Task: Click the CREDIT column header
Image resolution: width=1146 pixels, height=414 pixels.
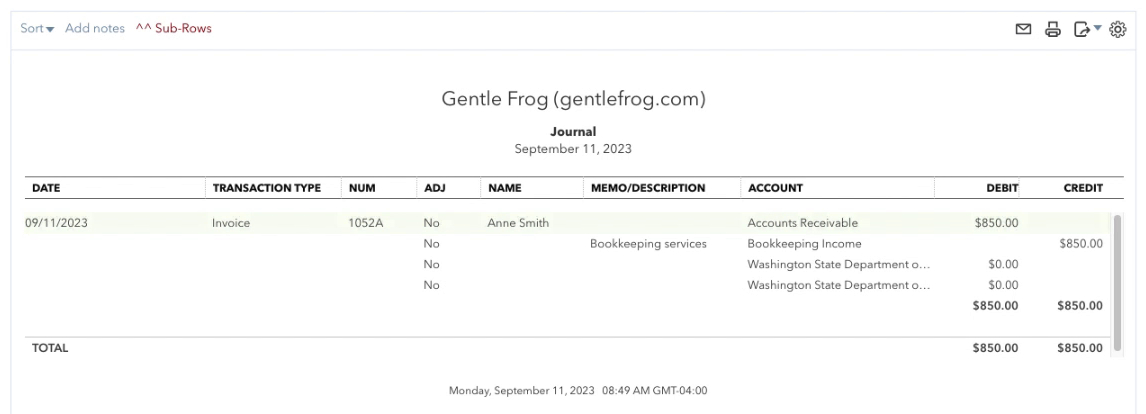Action: [1083, 188]
